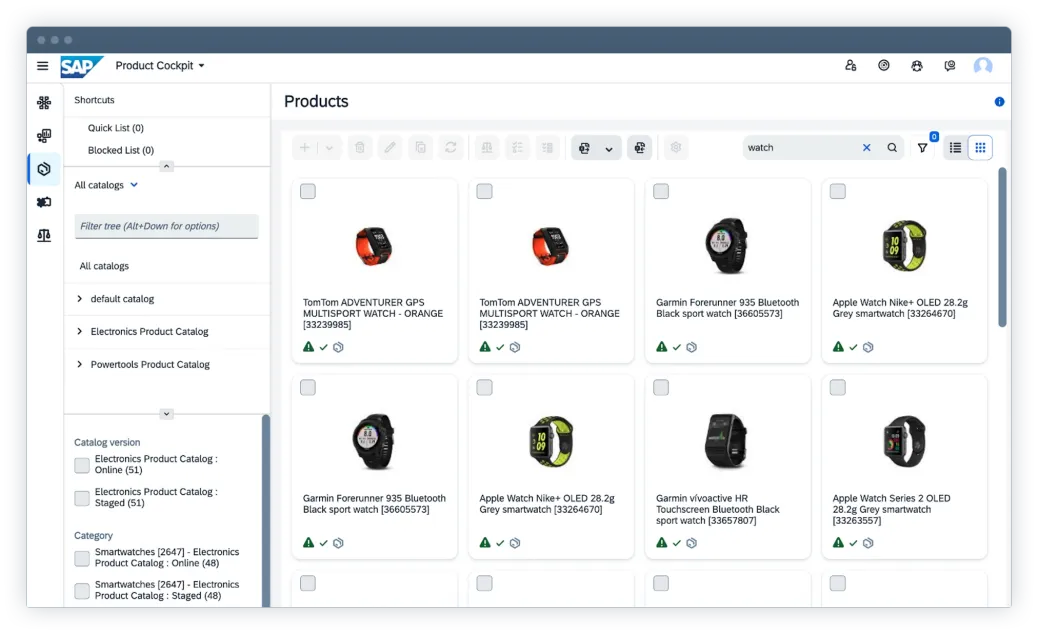This screenshot has width=1038, height=634.
Task: Click the target circle icon in header
Action: (884, 66)
